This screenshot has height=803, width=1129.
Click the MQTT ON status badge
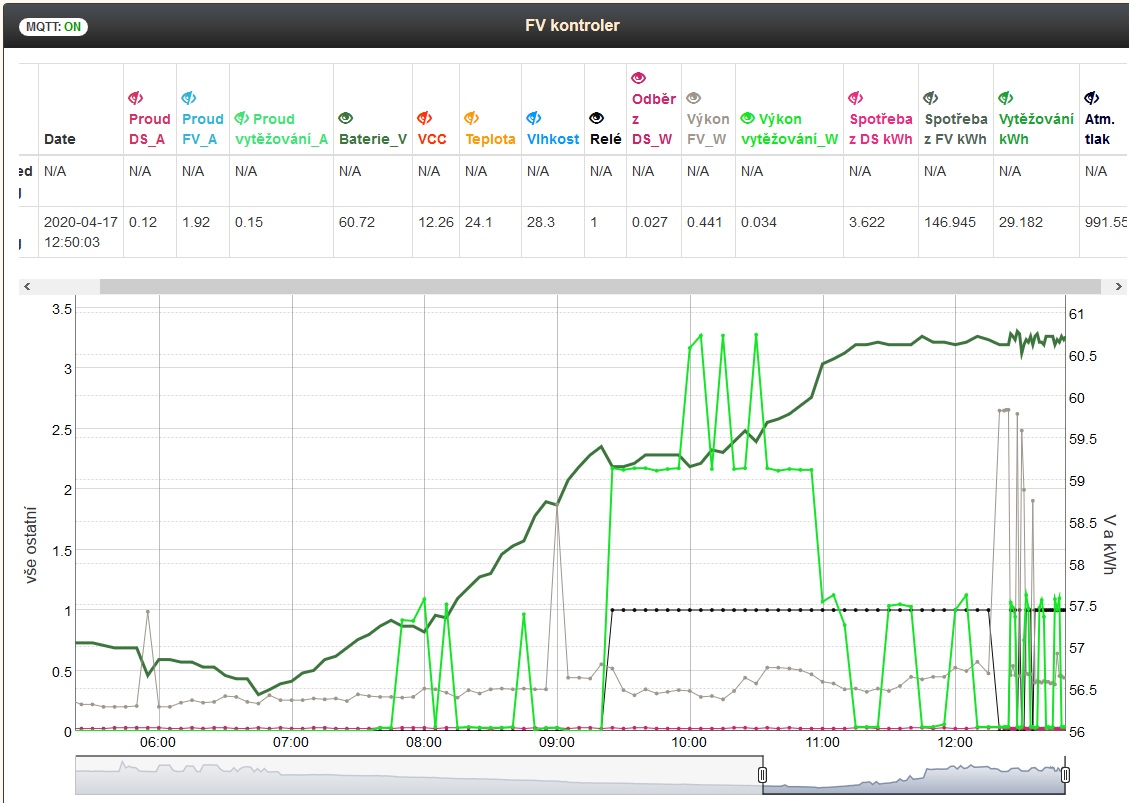53,26
